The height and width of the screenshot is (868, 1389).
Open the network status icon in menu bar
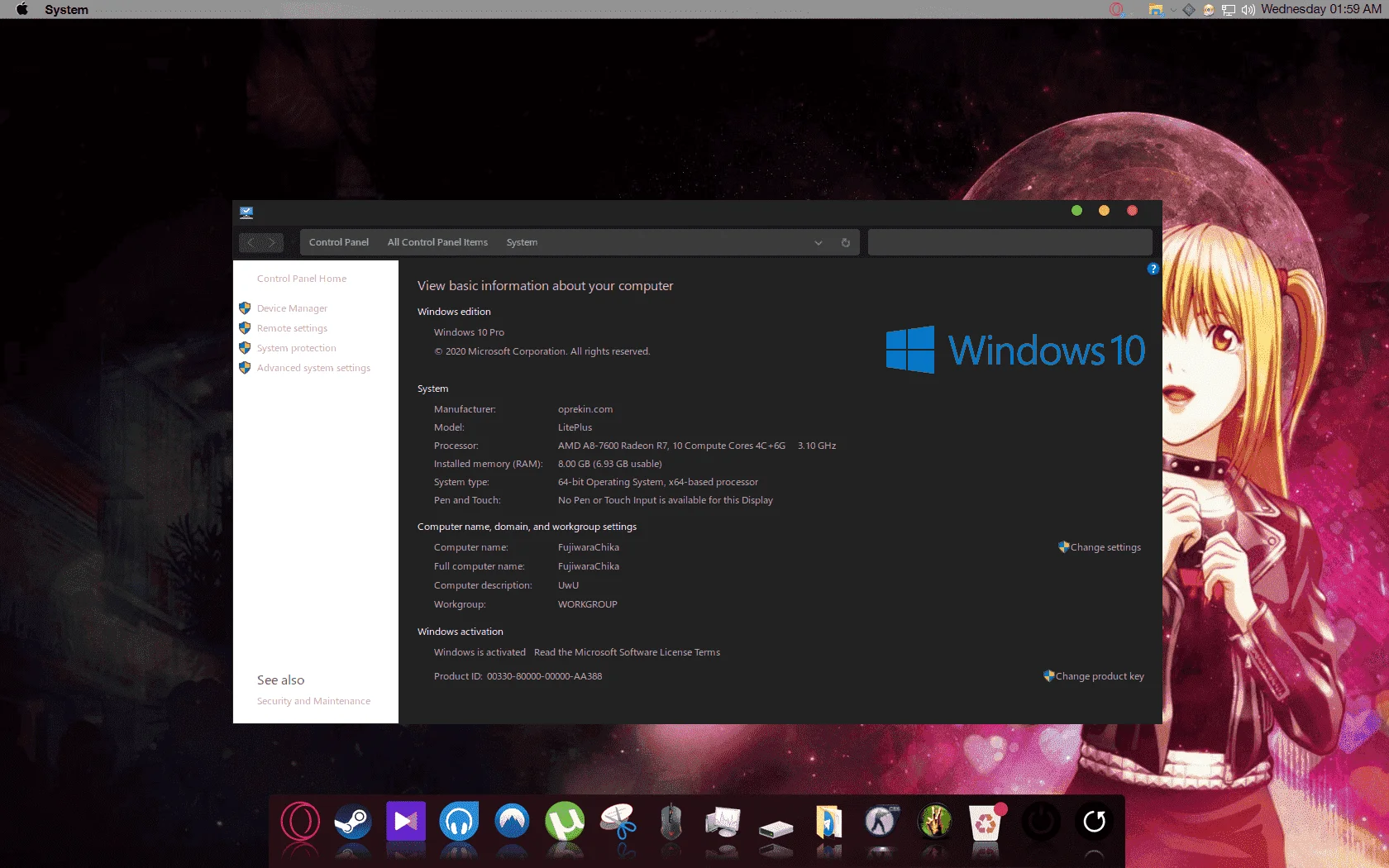tap(1229, 10)
